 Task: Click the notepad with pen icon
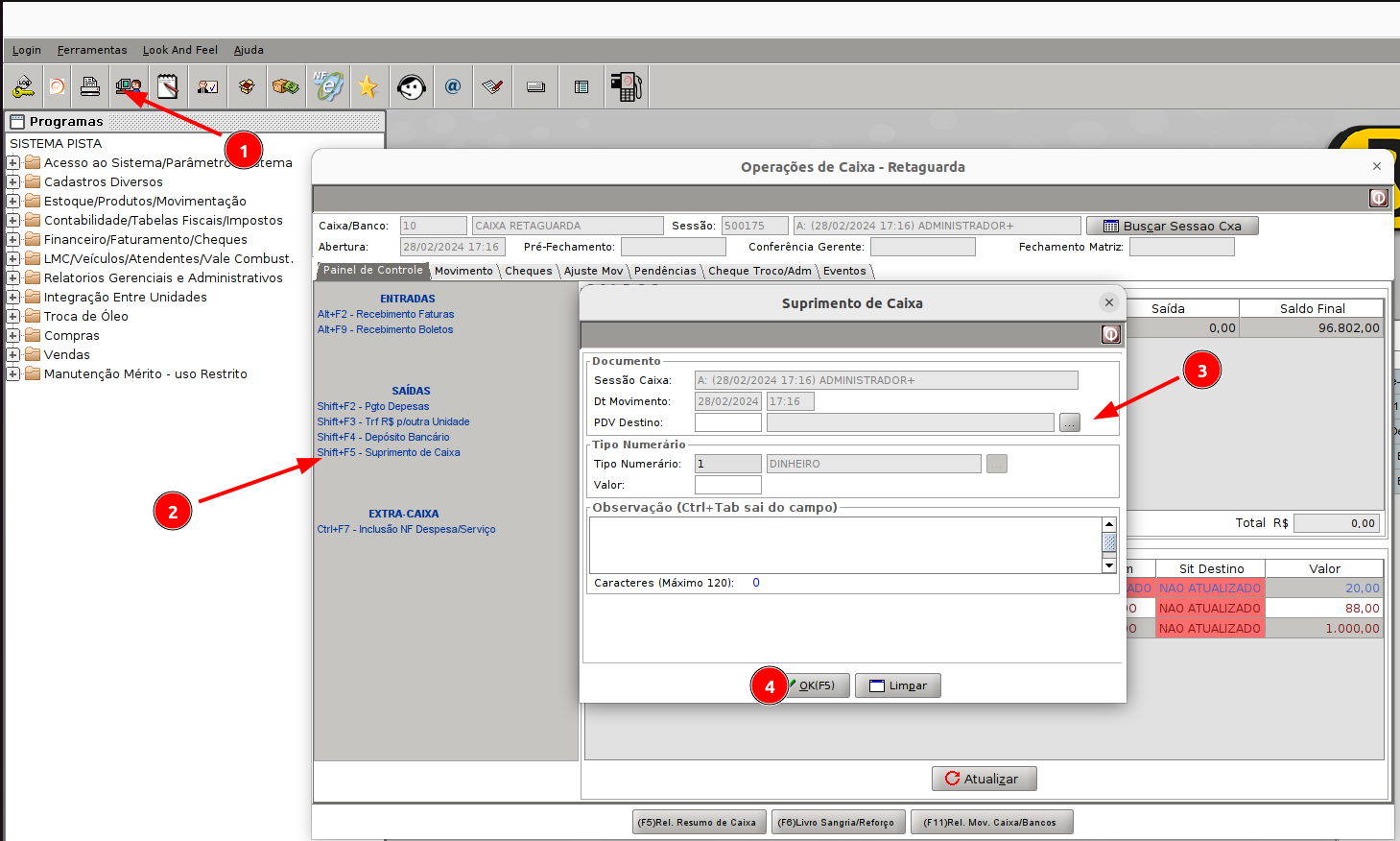[x=168, y=87]
